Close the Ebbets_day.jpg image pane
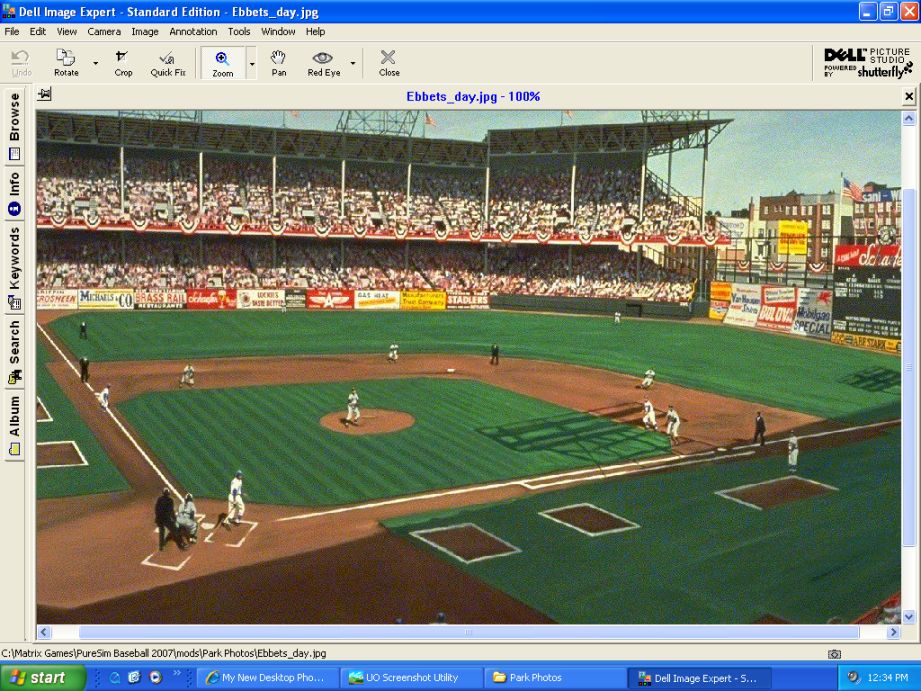Image resolution: width=921 pixels, height=691 pixels. tap(909, 96)
